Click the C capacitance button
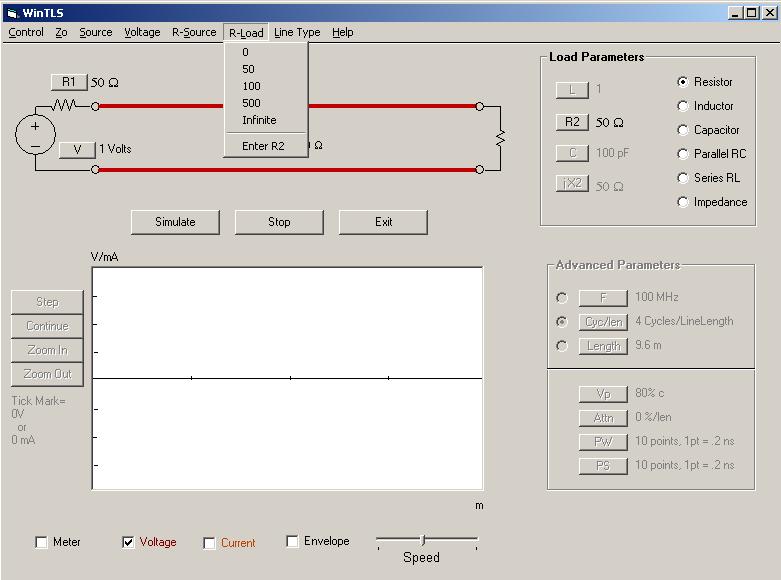Screen dimensions: 781x580 coord(572,153)
